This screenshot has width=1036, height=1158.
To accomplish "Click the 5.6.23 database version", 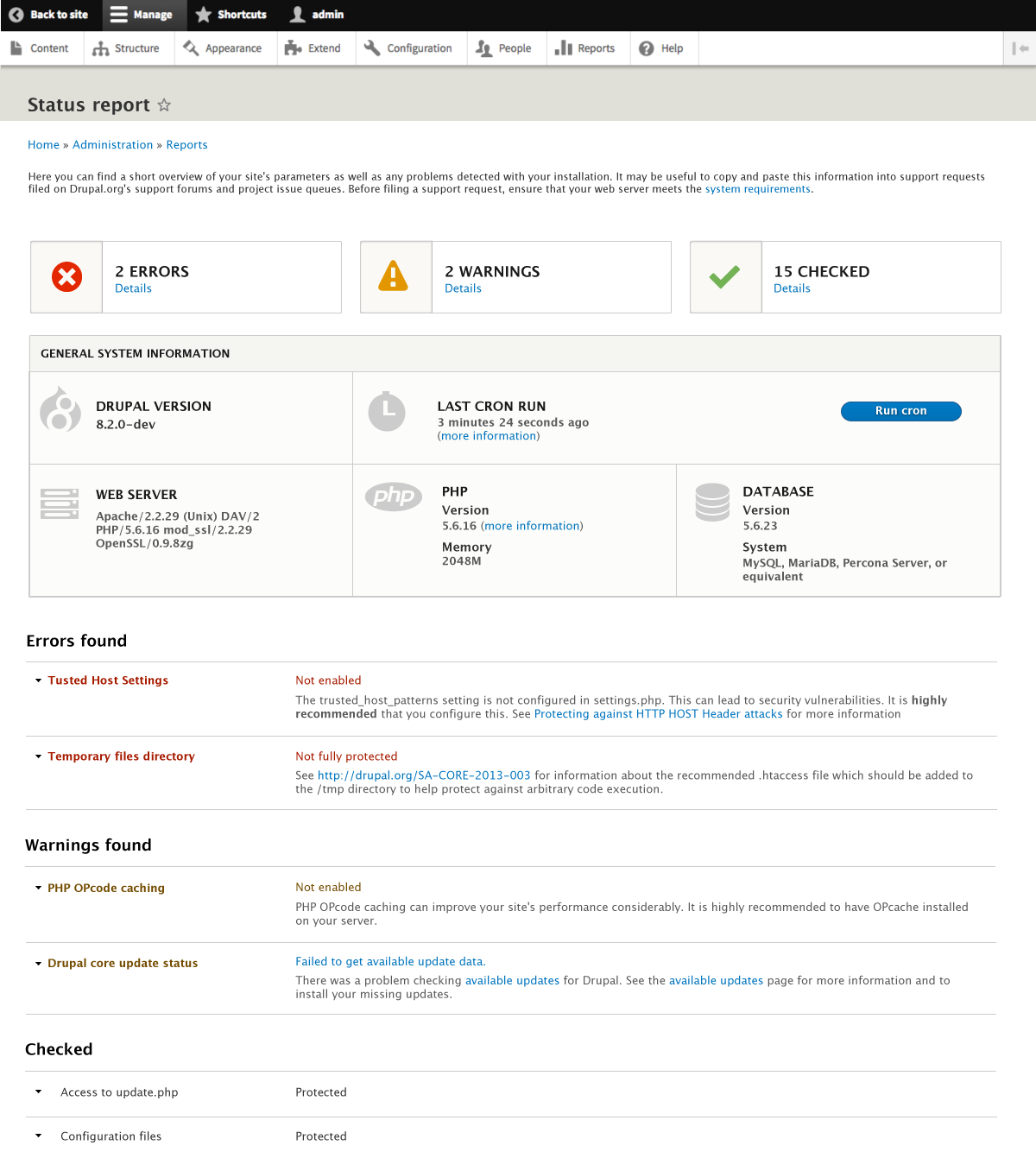I will tap(760, 526).
